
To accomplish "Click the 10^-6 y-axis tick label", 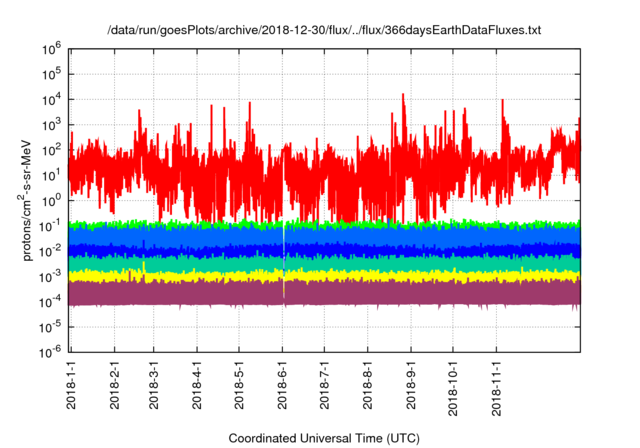I will click(50, 353).
